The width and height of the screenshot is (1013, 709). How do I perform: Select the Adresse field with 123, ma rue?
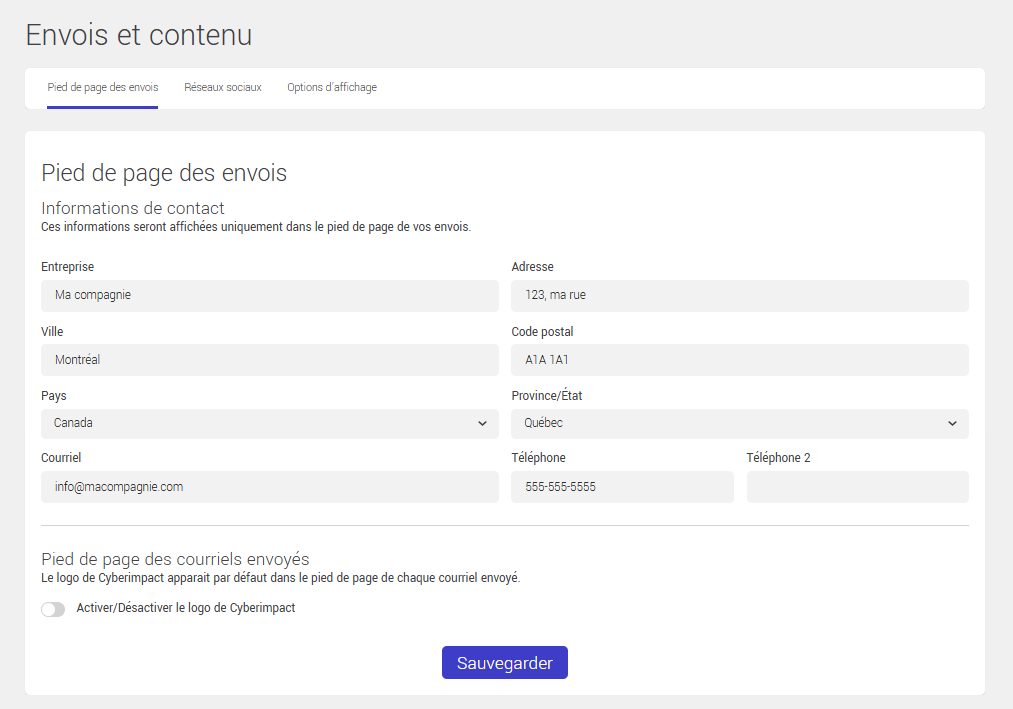point(739,295)
